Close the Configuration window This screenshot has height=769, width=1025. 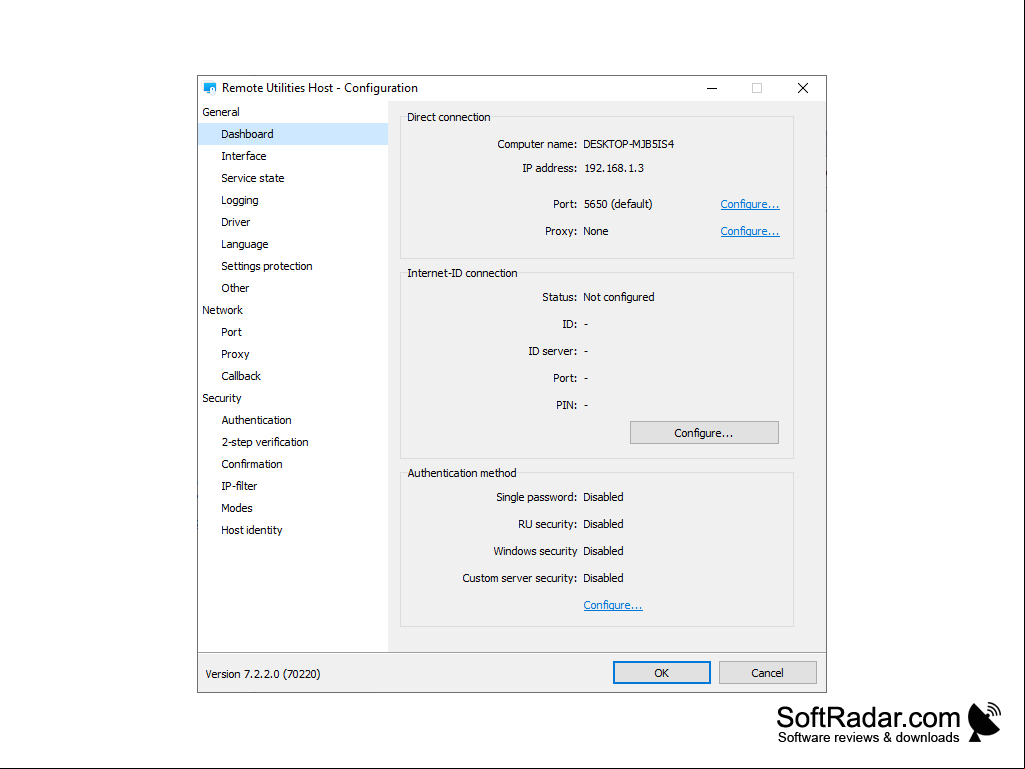(x=803, y=88)
